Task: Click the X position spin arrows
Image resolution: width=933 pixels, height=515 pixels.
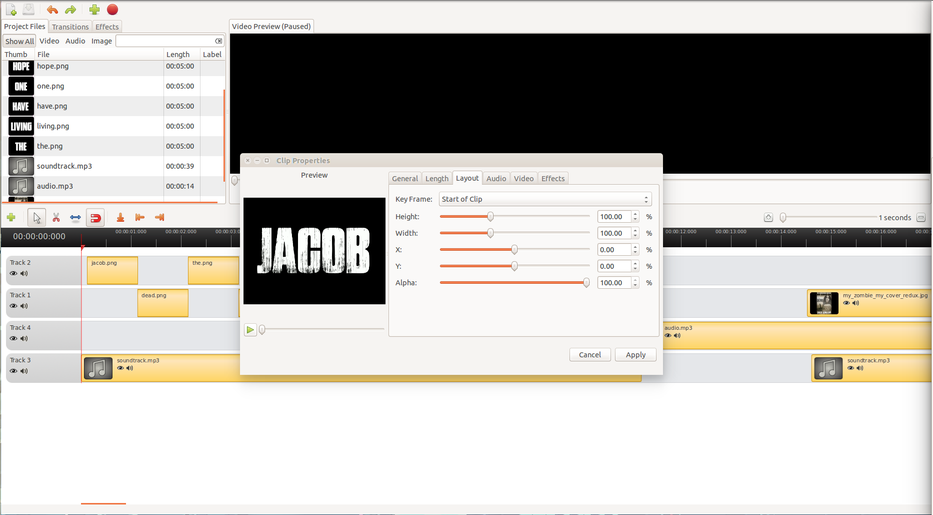Action: (635, 250)
